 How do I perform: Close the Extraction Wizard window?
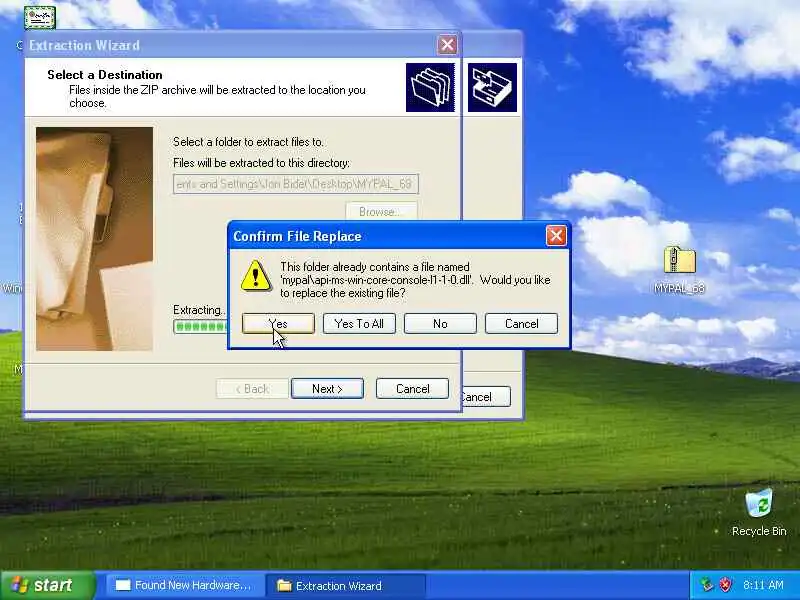(447, 45)
